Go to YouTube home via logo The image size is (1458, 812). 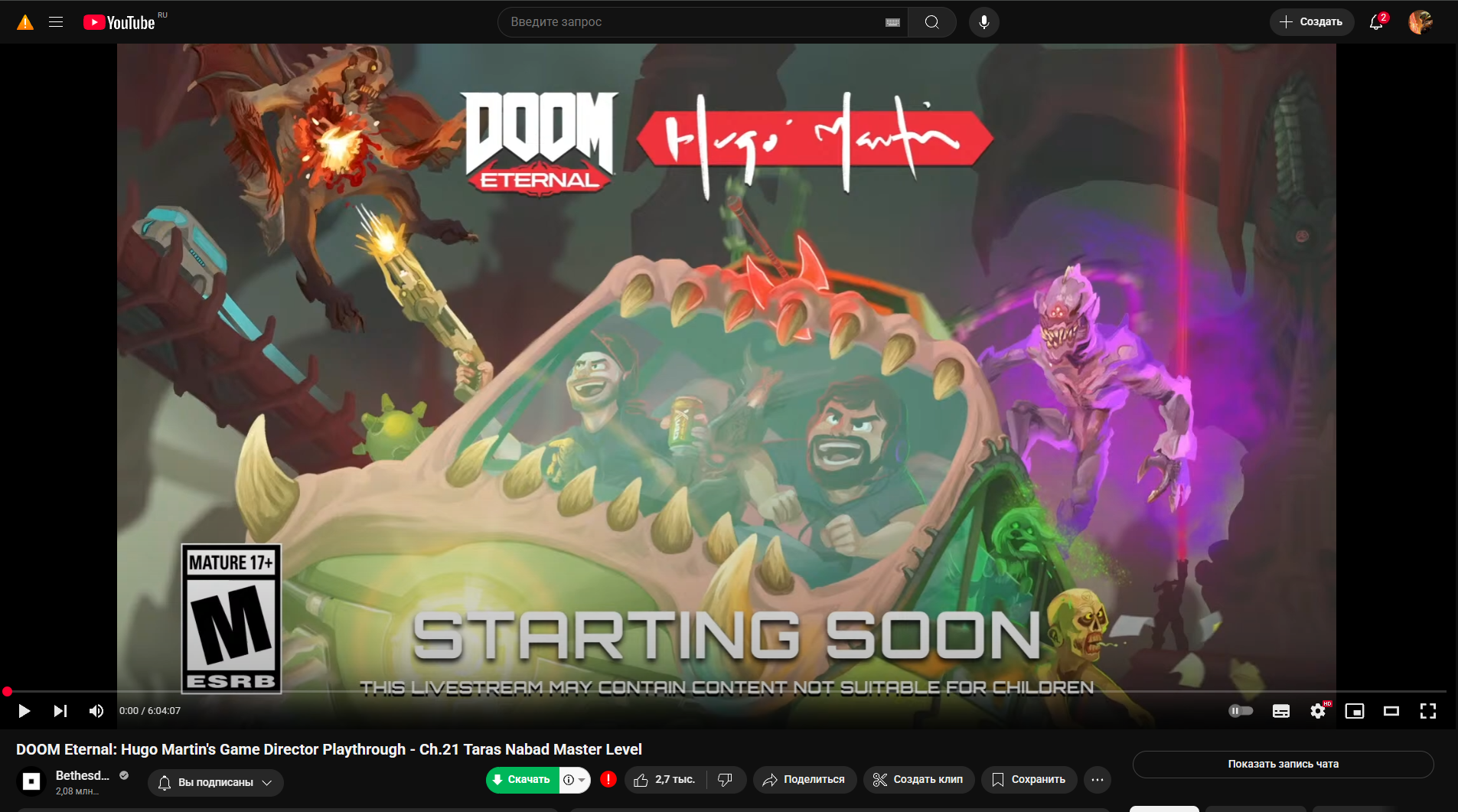click(119, 22)
